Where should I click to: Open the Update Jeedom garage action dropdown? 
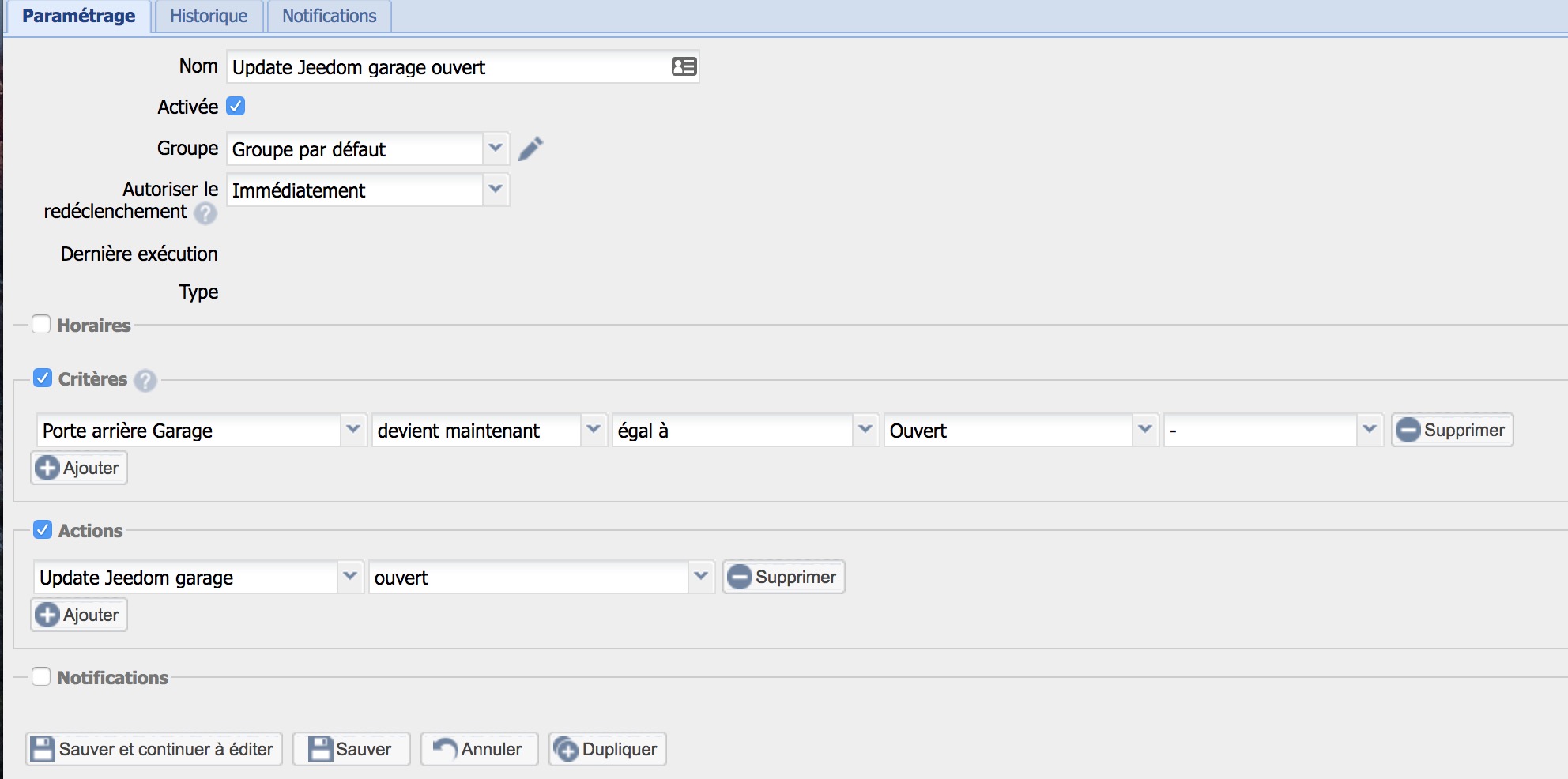click(350, 577)
